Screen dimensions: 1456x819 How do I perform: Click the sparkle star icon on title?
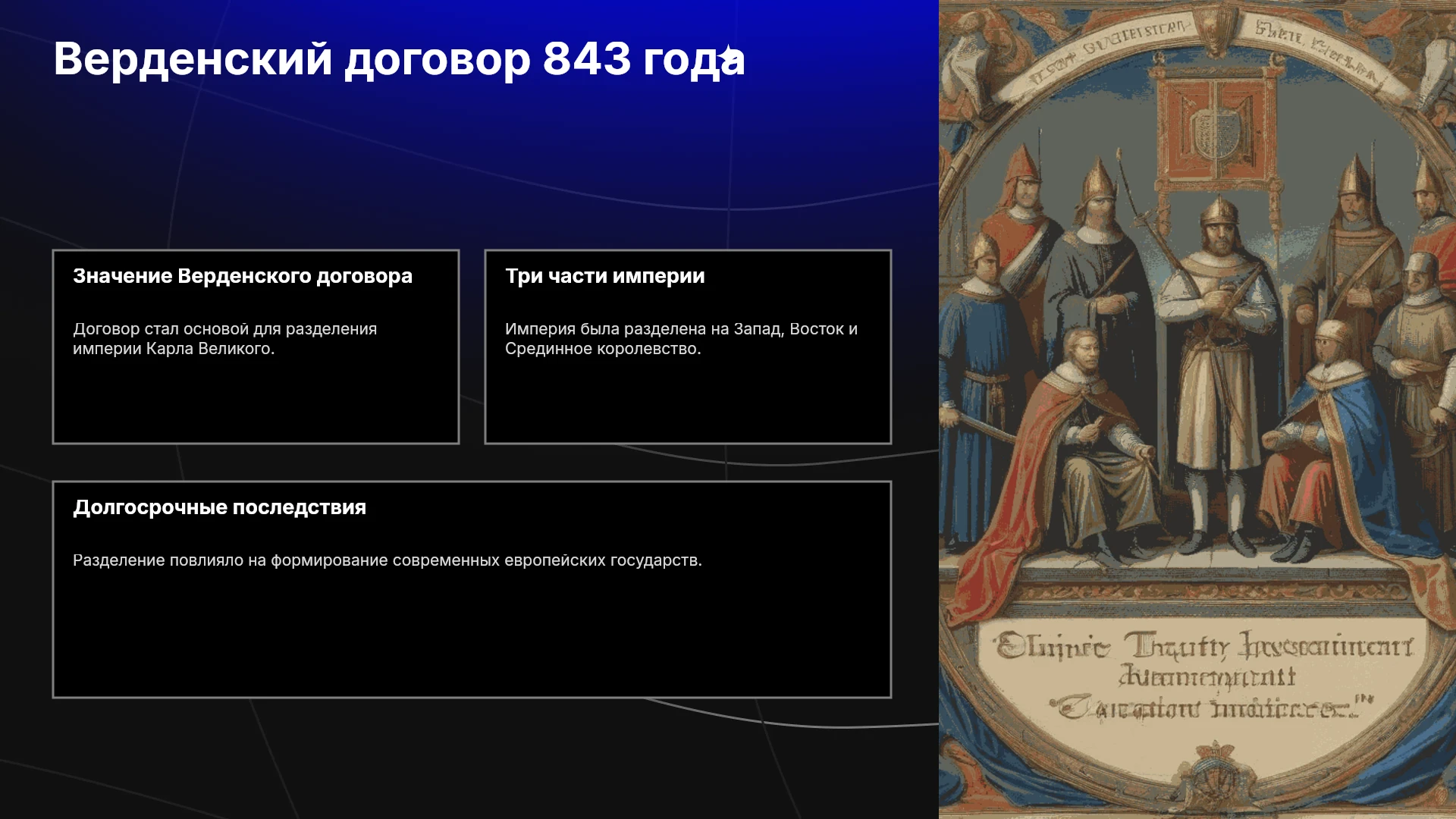click(728, 55)
